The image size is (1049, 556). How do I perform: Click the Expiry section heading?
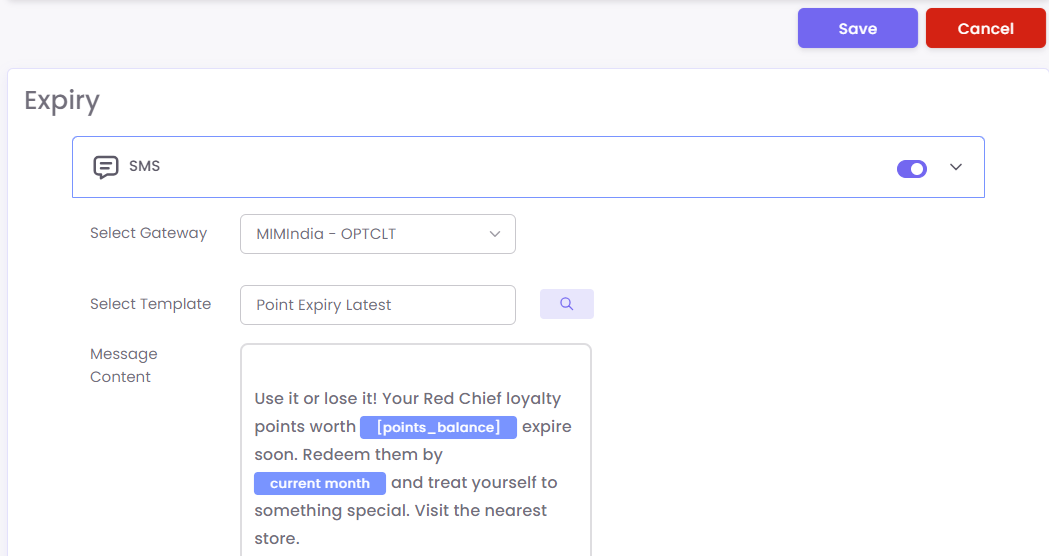pyautogui.click(x=62, y=101)
